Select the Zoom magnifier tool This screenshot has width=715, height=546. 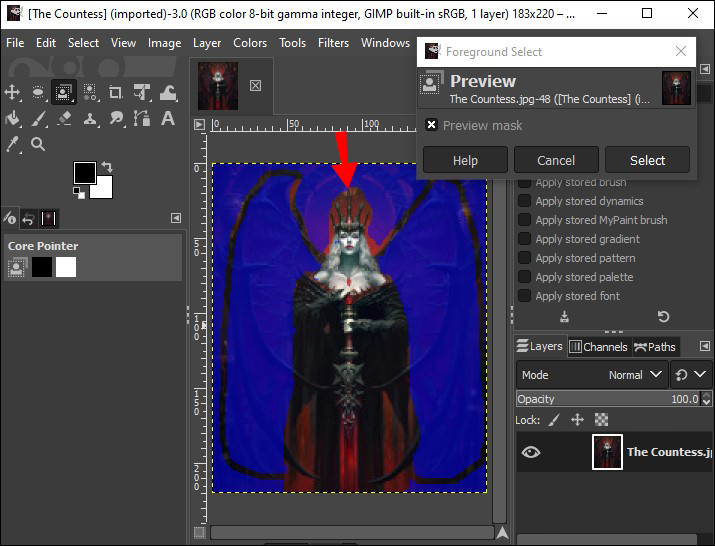pyautogui.click(x=39, y=144)
